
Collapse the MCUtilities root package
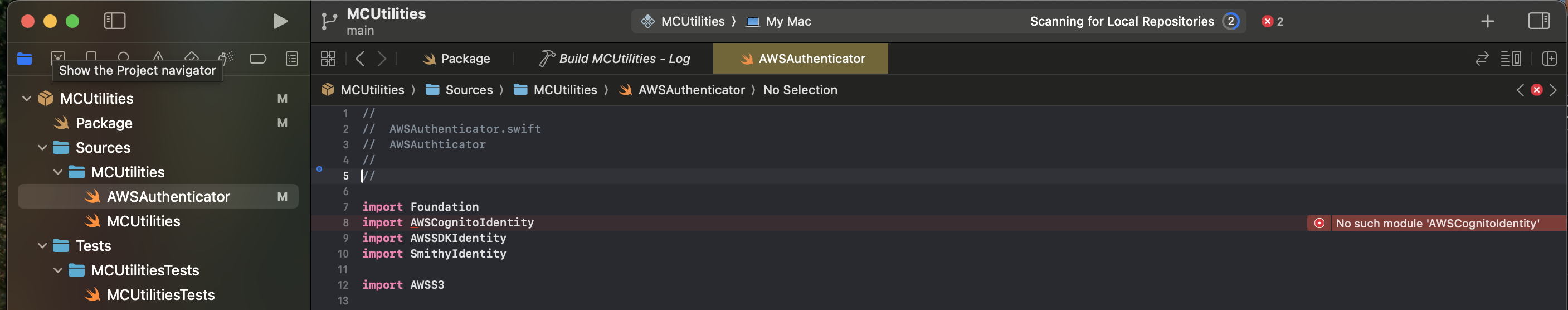tap(26, 98)
